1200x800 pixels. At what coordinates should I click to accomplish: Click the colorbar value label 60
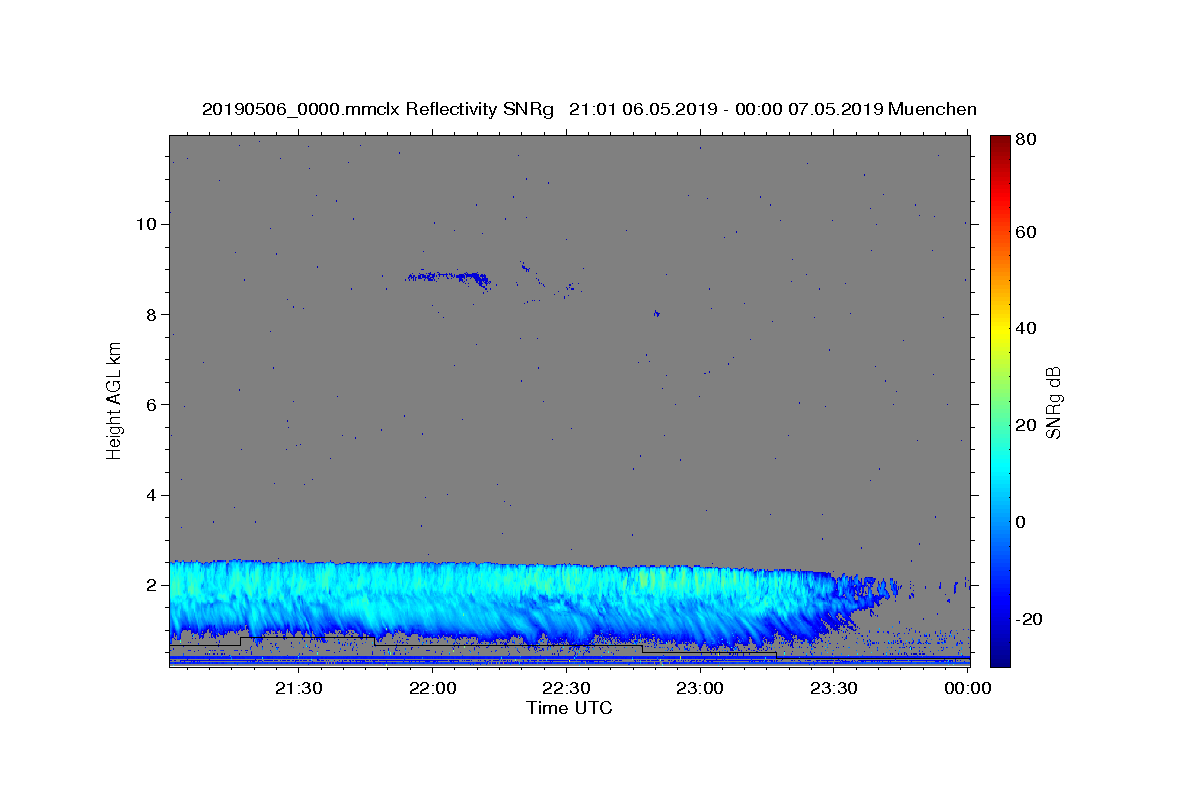pos(1024,232)
